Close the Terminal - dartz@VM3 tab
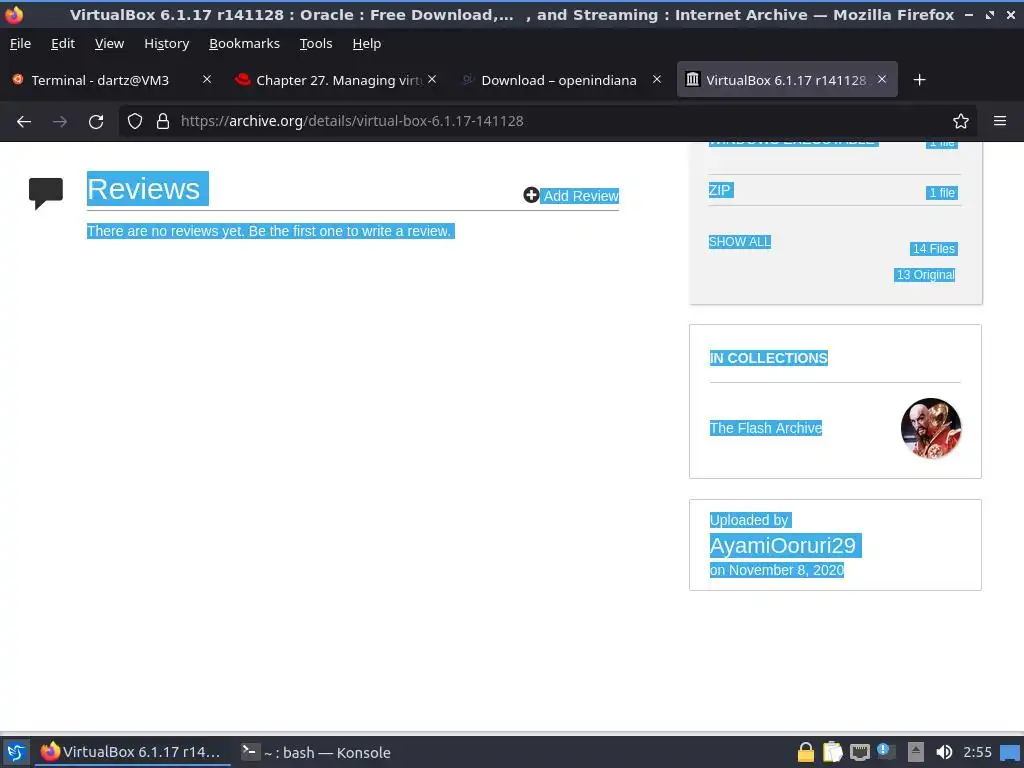Screen dimensions: 1024x768 pos(207,79)
